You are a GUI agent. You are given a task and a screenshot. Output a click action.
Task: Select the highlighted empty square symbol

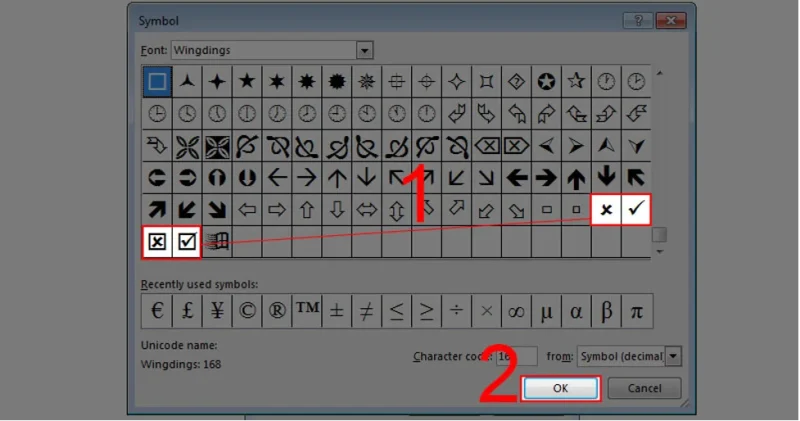(x=157, y=81)
